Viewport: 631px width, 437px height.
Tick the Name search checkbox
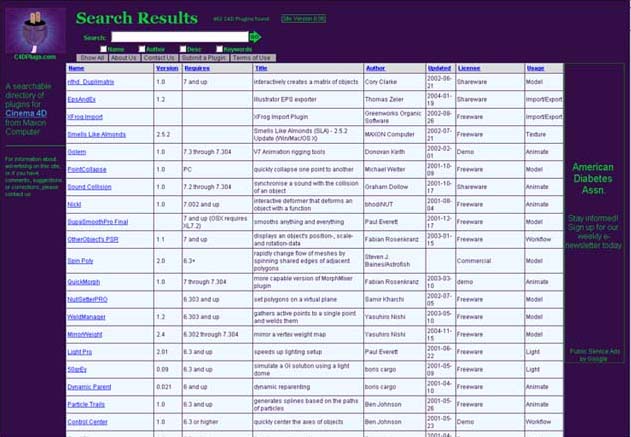(103, 49)
